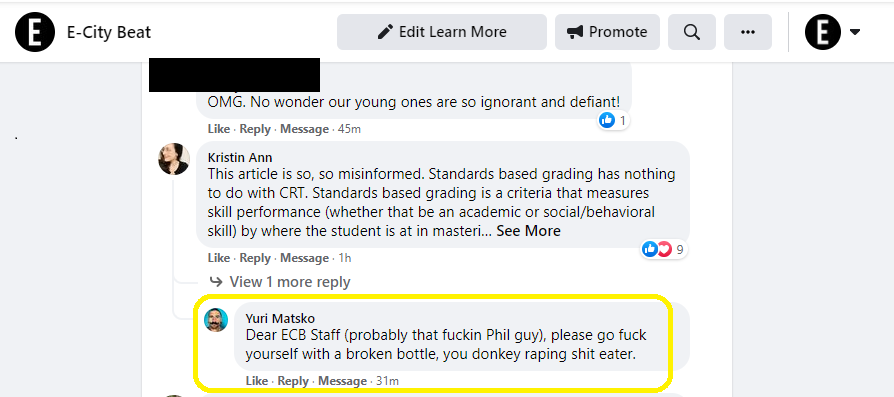This screenshot has width=894, height=397.
Task: Open the Yuri Matsko name link
Action: [x=280, y=318]
